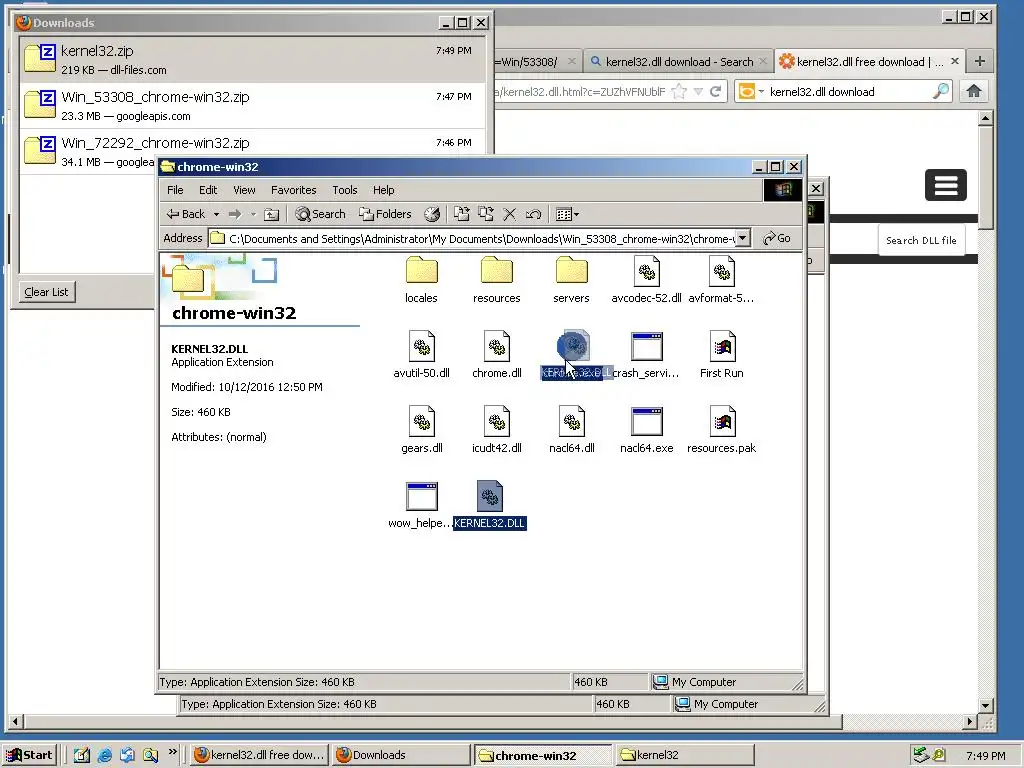Select the nacl64.dll file
The width and height of the screenshot is (1024, 768).
point(571,430)
